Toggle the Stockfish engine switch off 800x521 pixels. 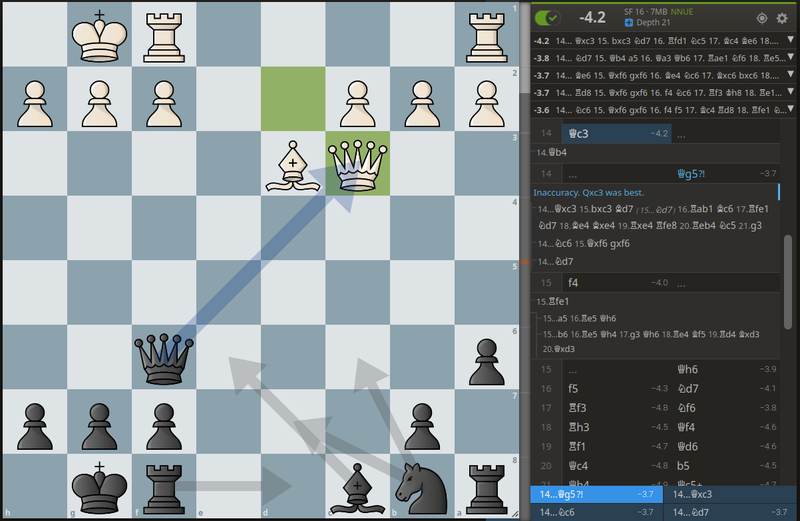[x=547, y=18]
